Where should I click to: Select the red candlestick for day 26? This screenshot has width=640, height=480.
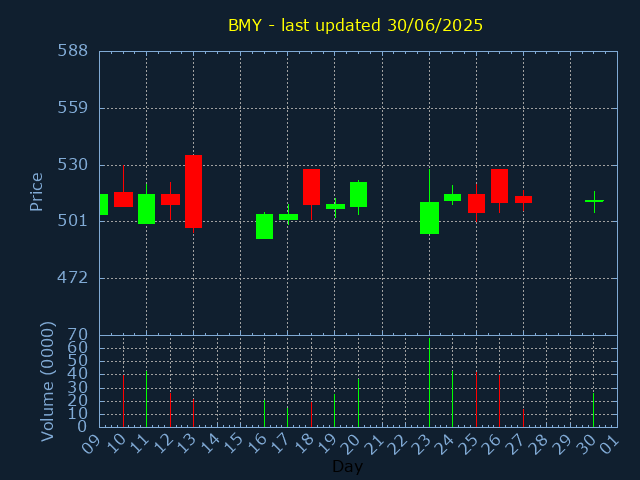(500, 186)
